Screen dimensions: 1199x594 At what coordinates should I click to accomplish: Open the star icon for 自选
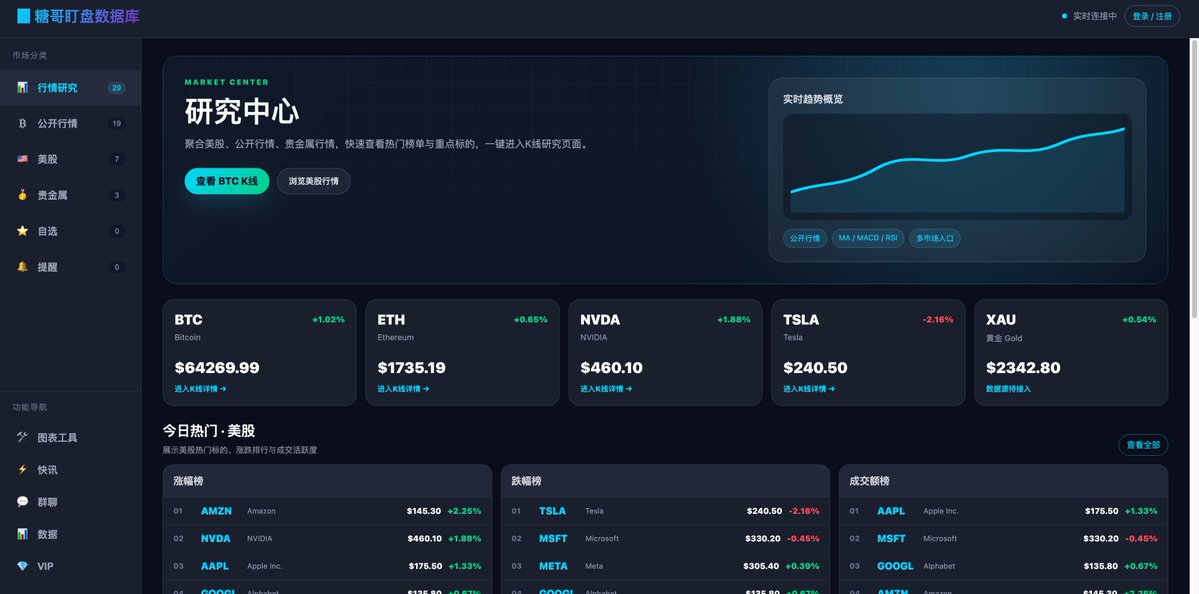[22, 231]
